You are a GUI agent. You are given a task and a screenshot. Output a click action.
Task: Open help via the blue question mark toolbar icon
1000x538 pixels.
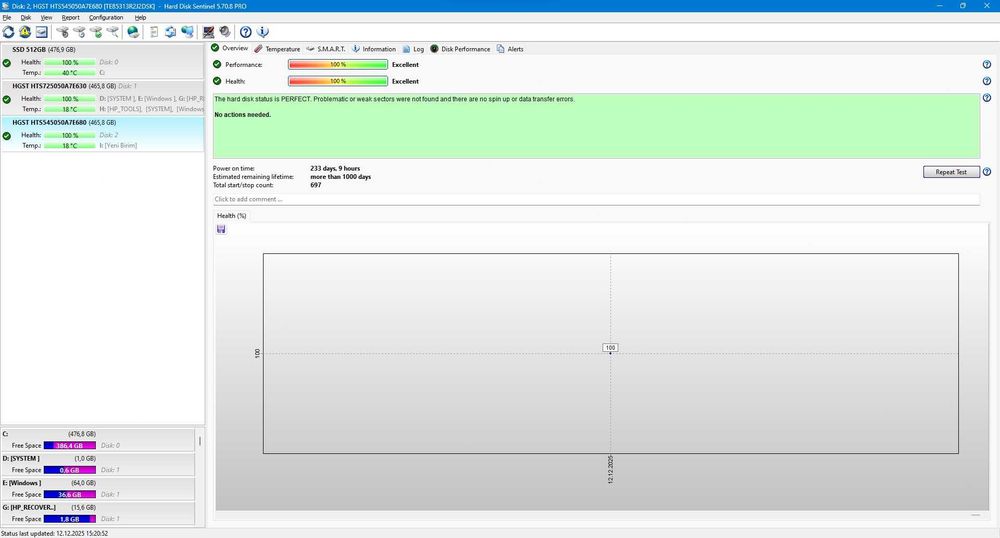coord(246,32)
